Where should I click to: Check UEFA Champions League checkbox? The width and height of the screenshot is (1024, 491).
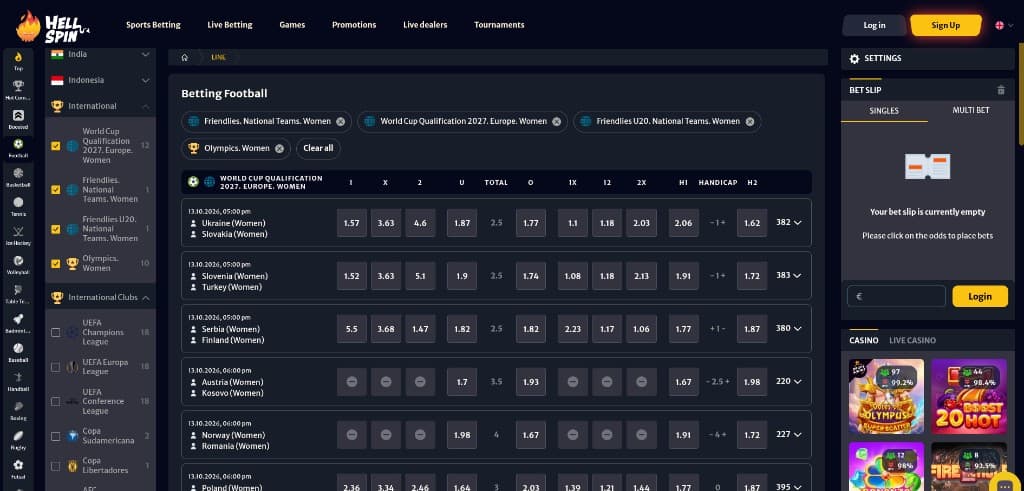(x=56, y=332)
